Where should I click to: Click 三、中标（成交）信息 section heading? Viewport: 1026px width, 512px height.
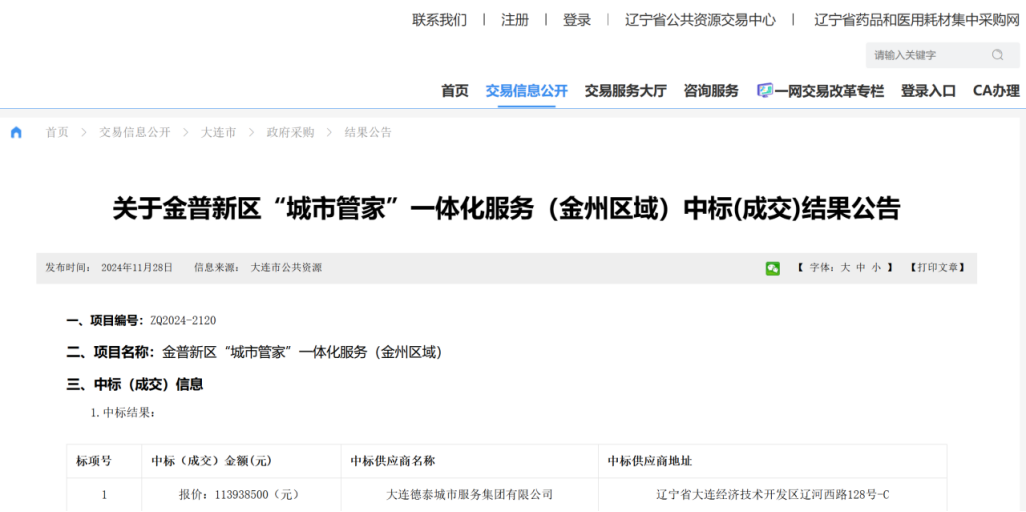[x=135, y=384]
